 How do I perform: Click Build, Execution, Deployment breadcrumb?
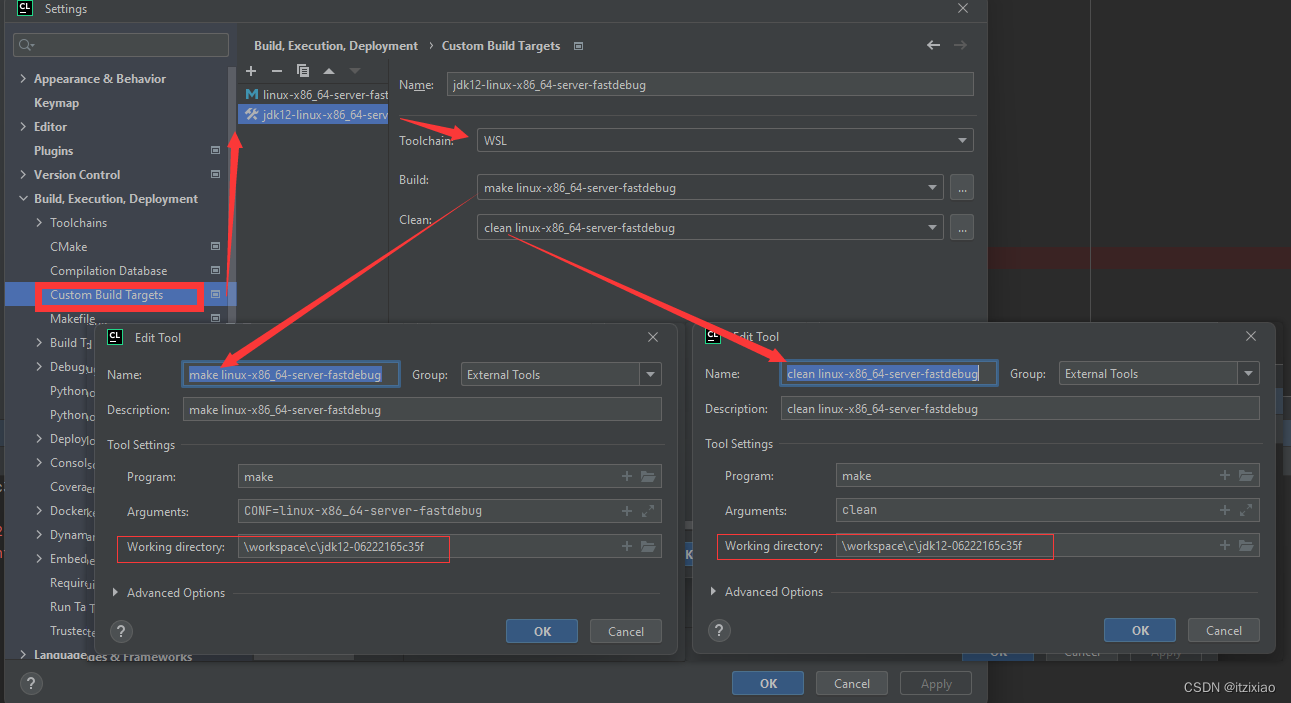(336, 46)
